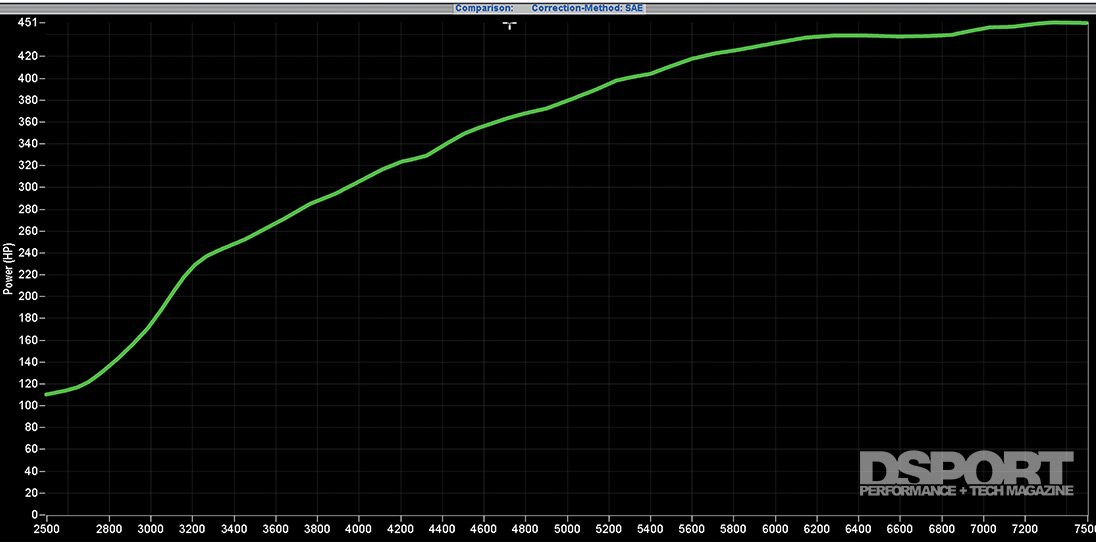The image size is (1096, 542).
Task: Click the 5000 RPM tick label
Action: coord(567,528)
